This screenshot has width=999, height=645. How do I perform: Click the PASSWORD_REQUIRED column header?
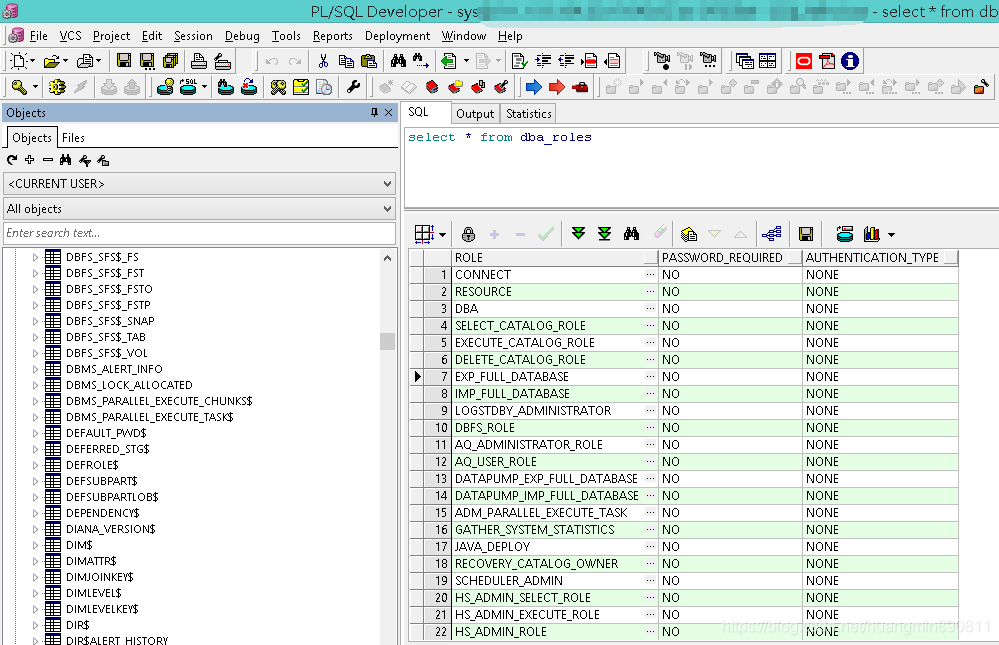pos(731,257)
